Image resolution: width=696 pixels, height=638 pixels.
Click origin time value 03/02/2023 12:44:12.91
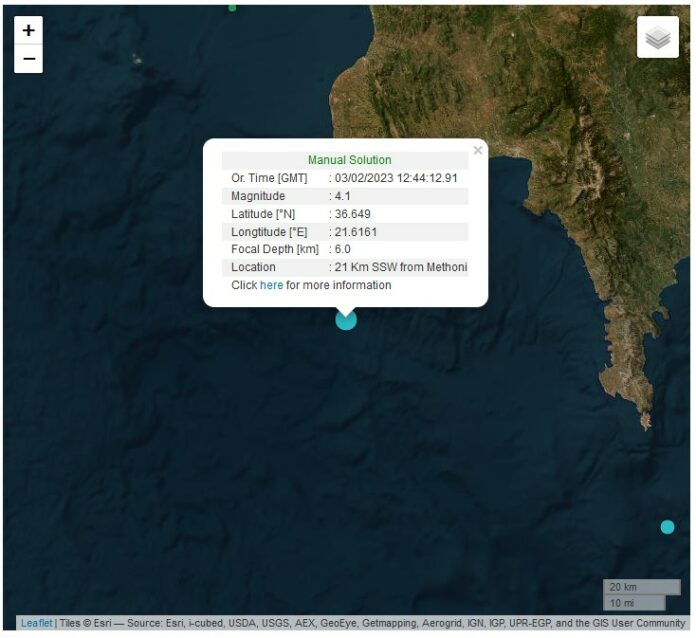396,178
